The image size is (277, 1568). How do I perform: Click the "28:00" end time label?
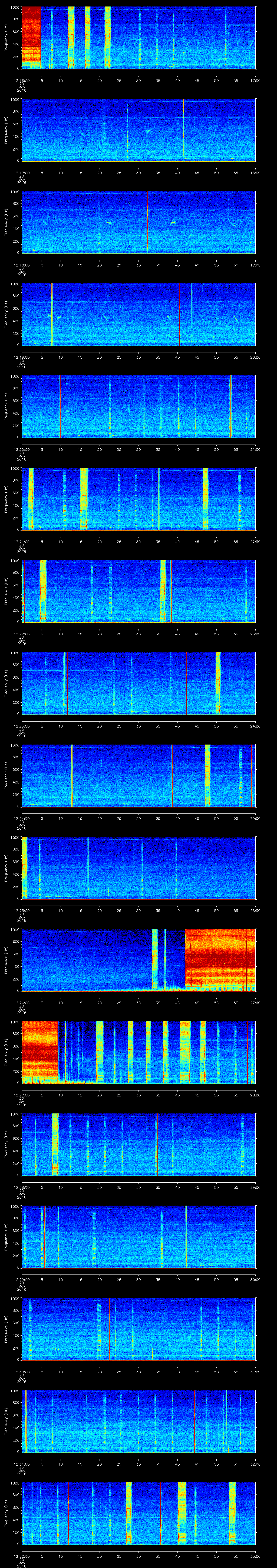255,1095
